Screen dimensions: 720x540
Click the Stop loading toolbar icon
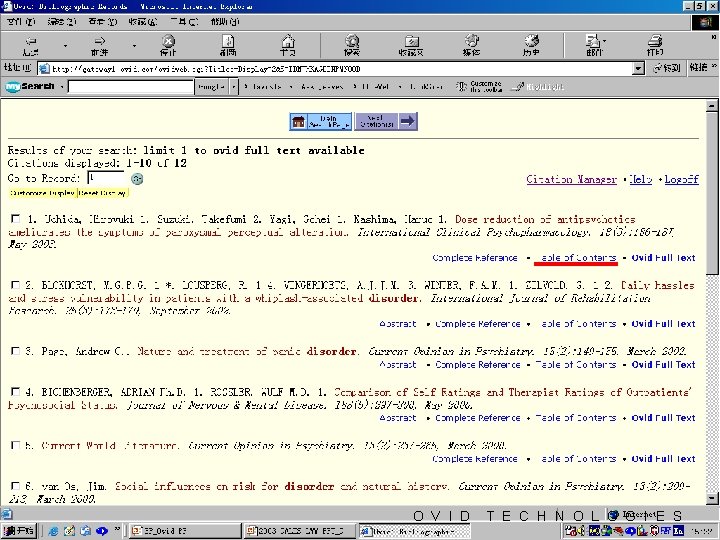click(x=168, y=45)
